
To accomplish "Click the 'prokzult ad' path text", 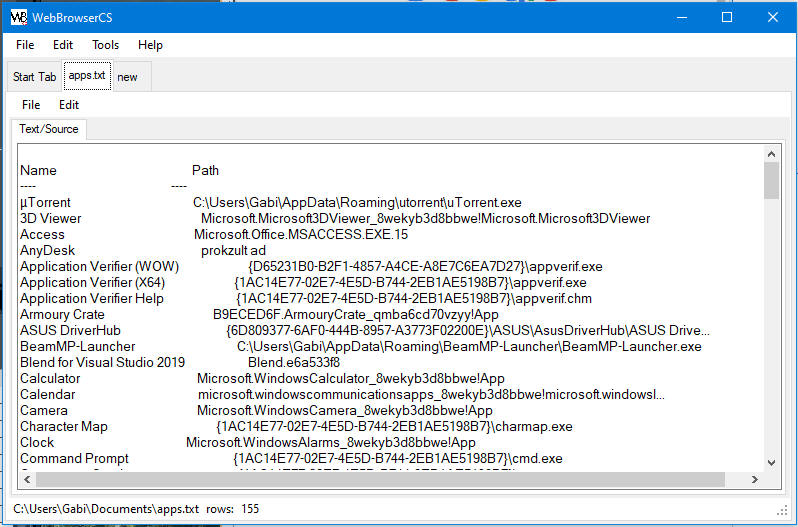I will tap(233, 250).
